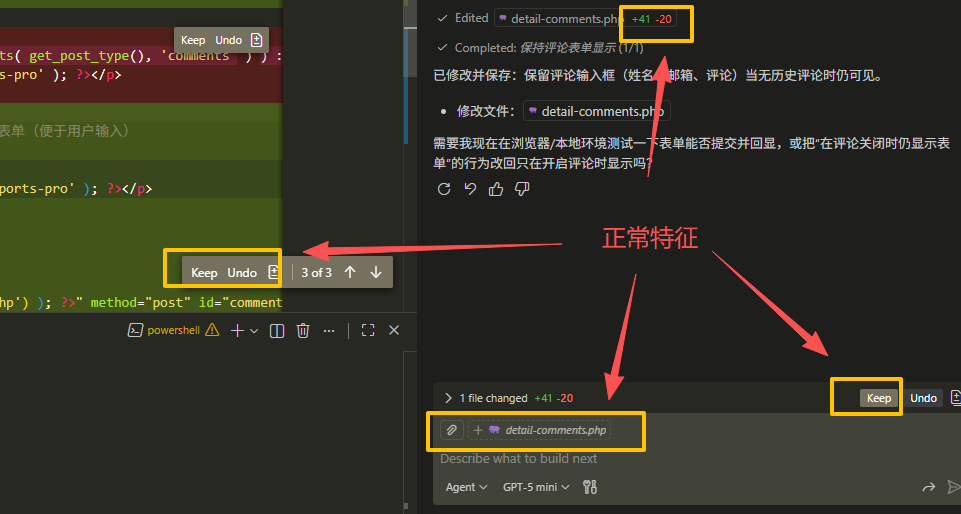Image resolution: width=961 pixels, height=514 pixels.
Task: Maximize the terminal panel size
Action: tap(368, 330)
